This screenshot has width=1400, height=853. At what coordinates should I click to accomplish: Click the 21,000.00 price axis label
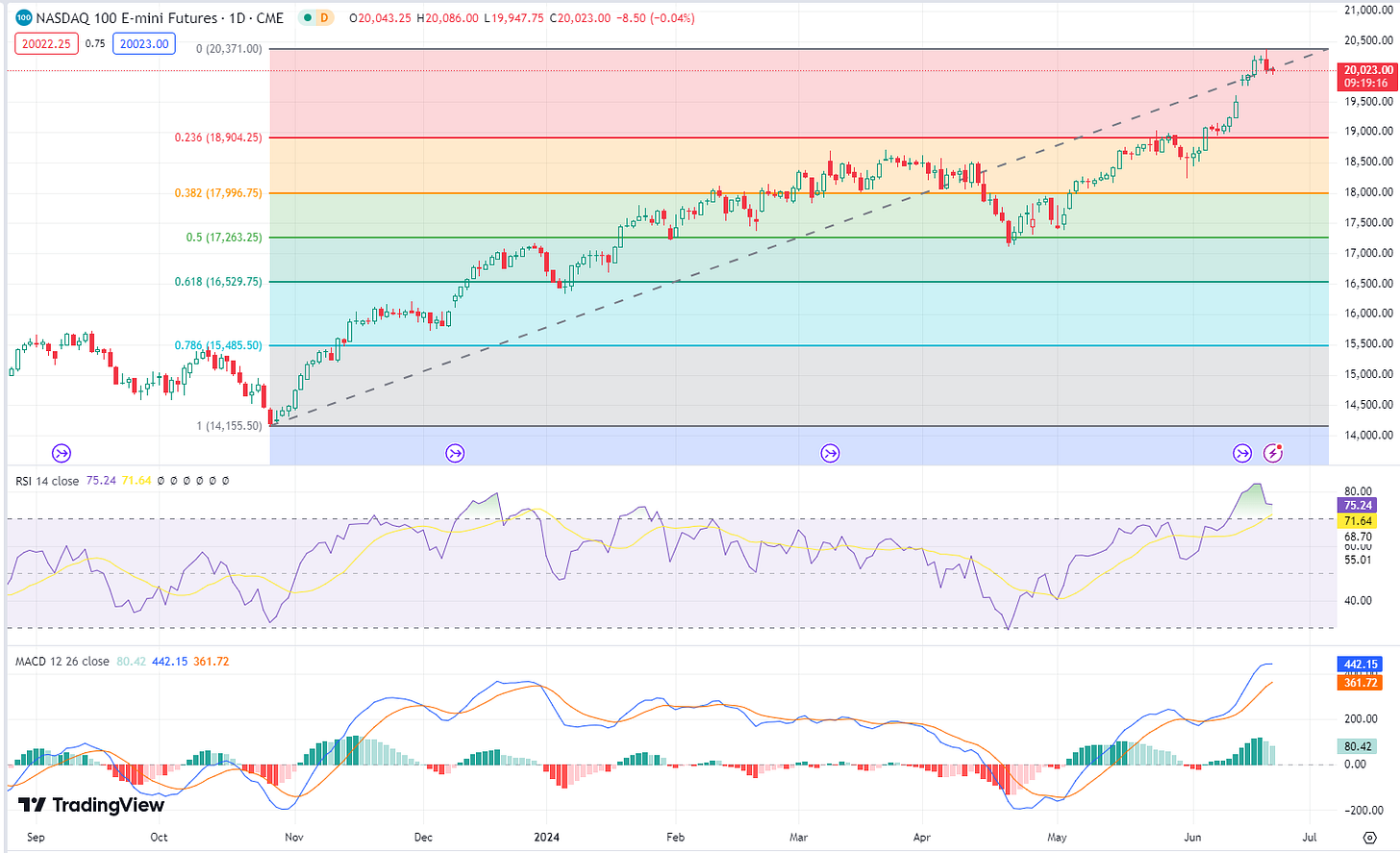[x=1368, y=11]
